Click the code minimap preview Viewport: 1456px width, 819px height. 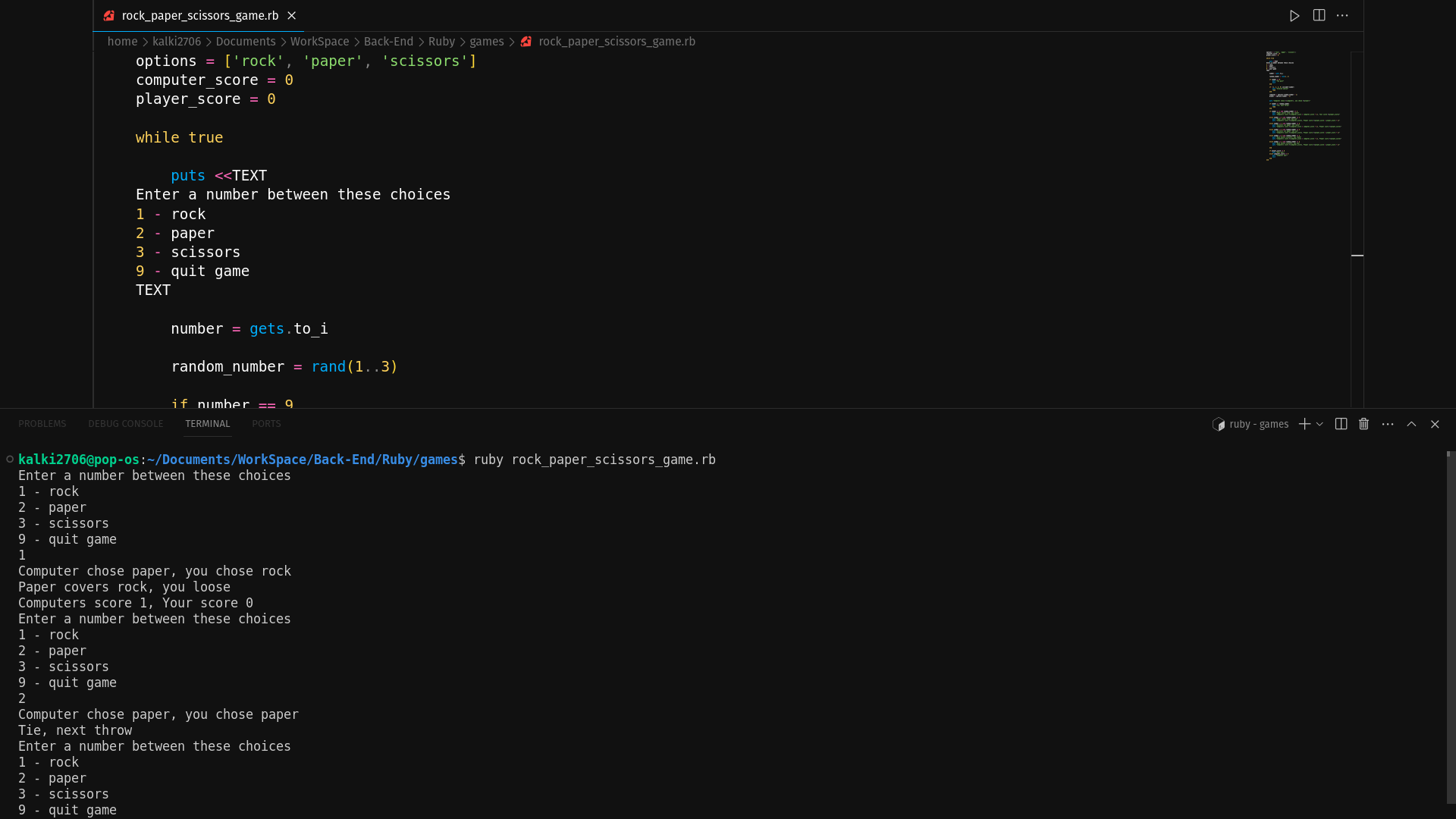coord(1304,106)
